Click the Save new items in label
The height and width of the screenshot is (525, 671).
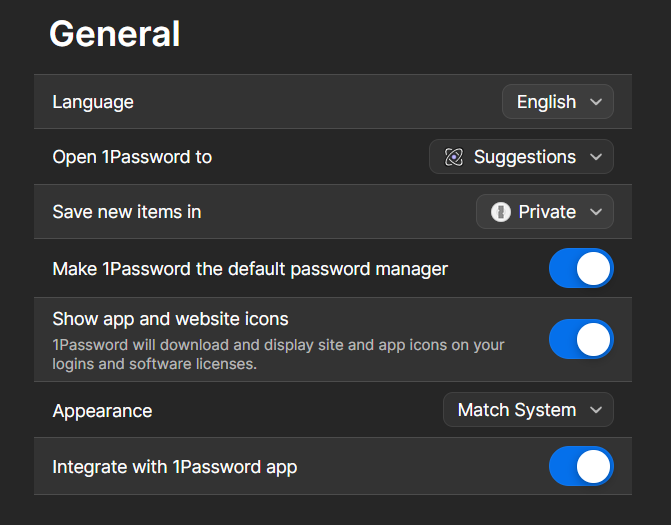[x=127, y=212]
